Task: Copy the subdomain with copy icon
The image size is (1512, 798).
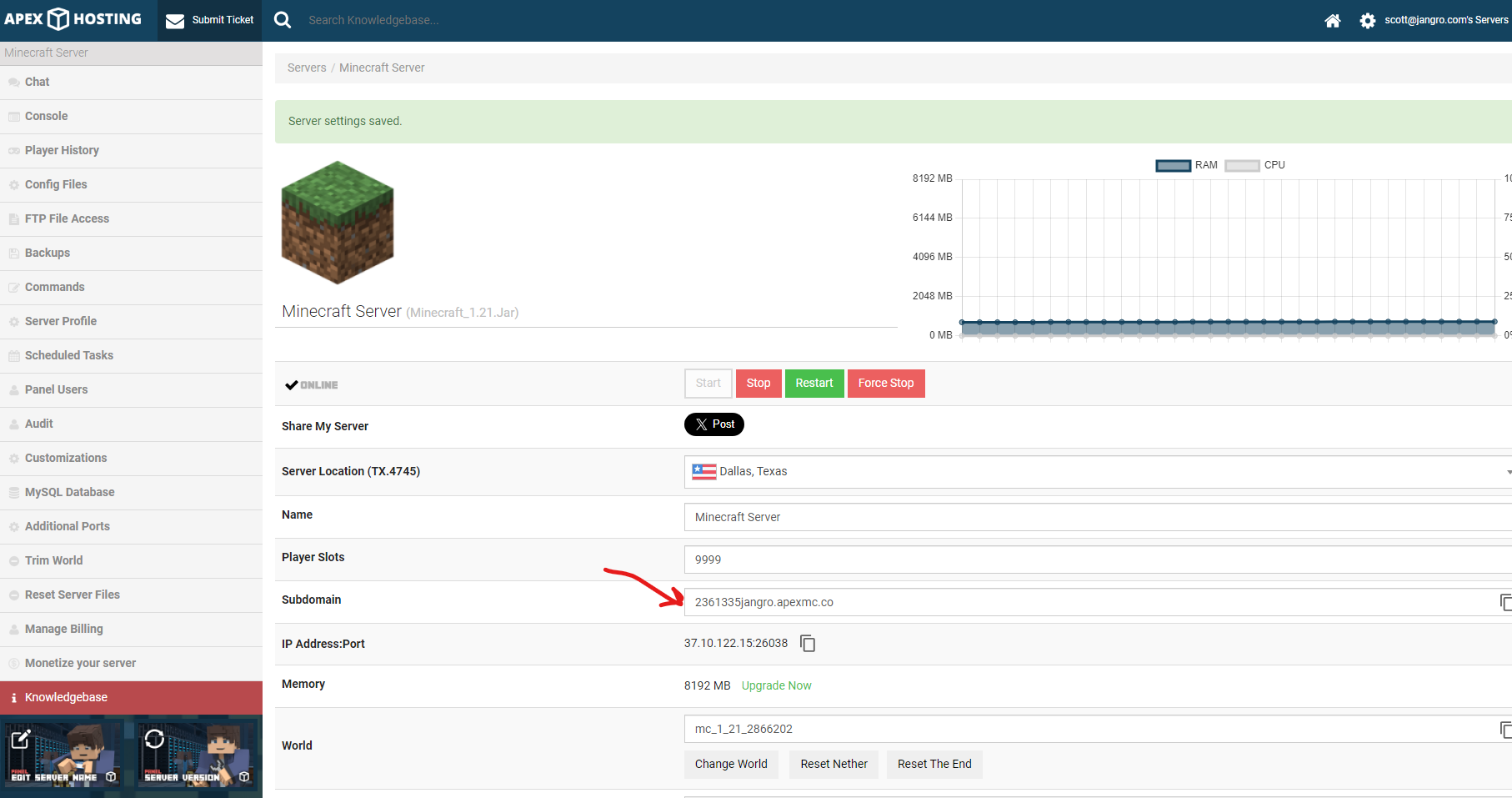Action: (x=1505, y=602)
